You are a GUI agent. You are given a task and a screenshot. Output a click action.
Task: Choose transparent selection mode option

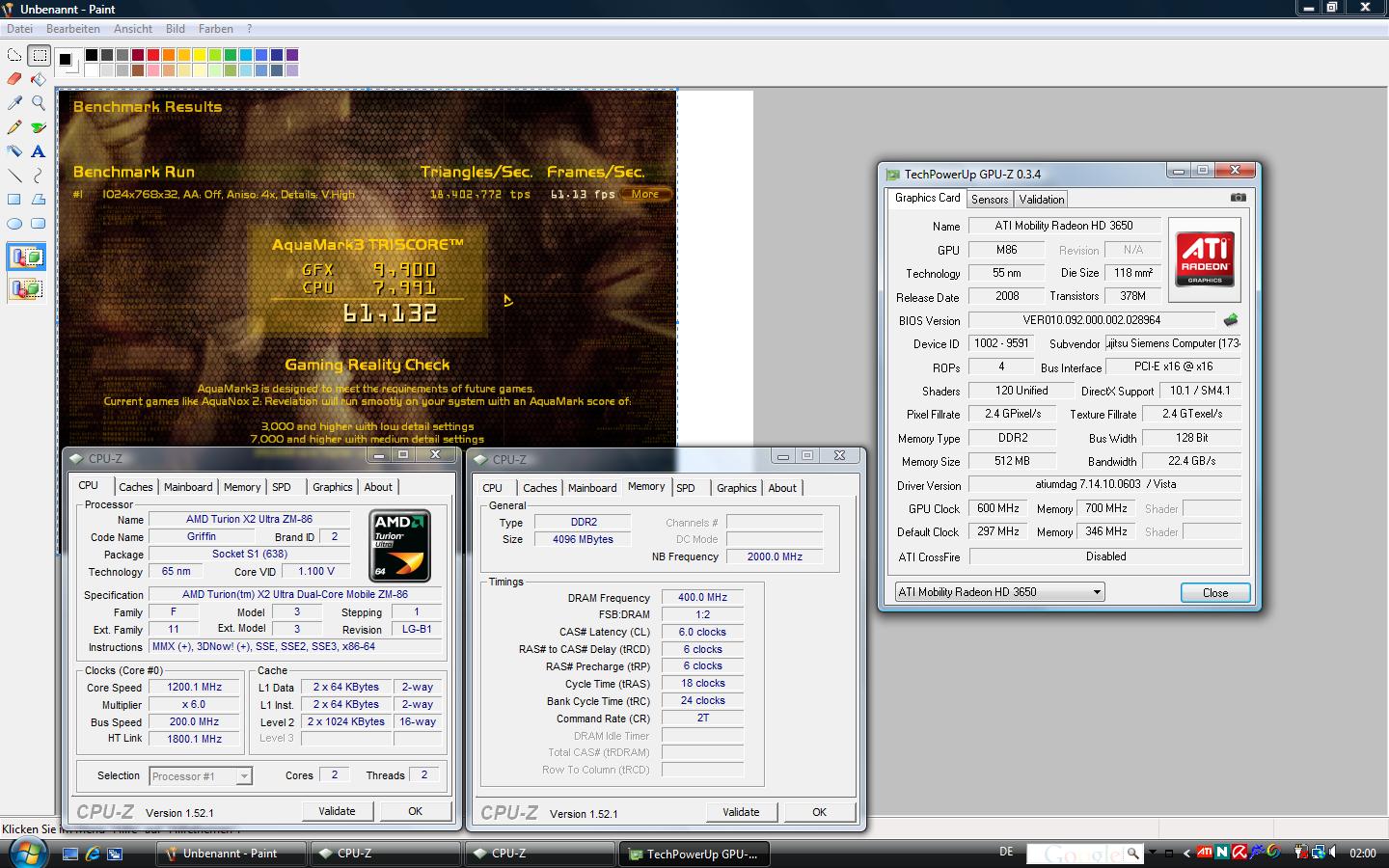[x=26, y=287]
